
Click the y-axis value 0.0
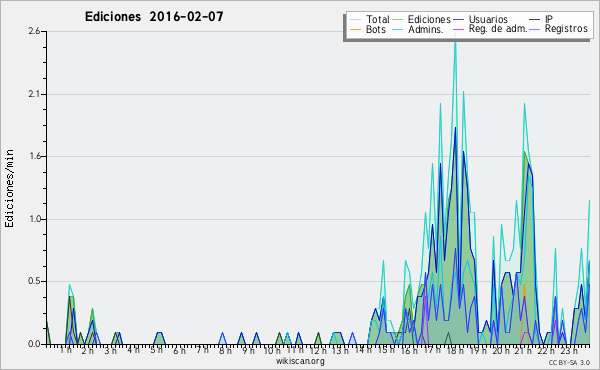[34, 344]
